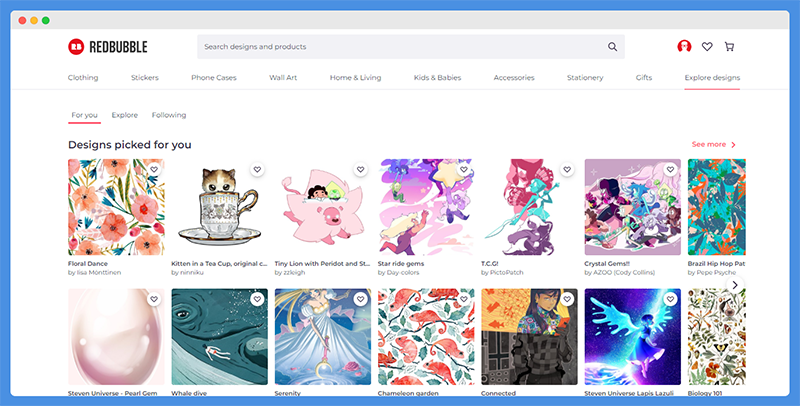Open the Accessories category

514,78
